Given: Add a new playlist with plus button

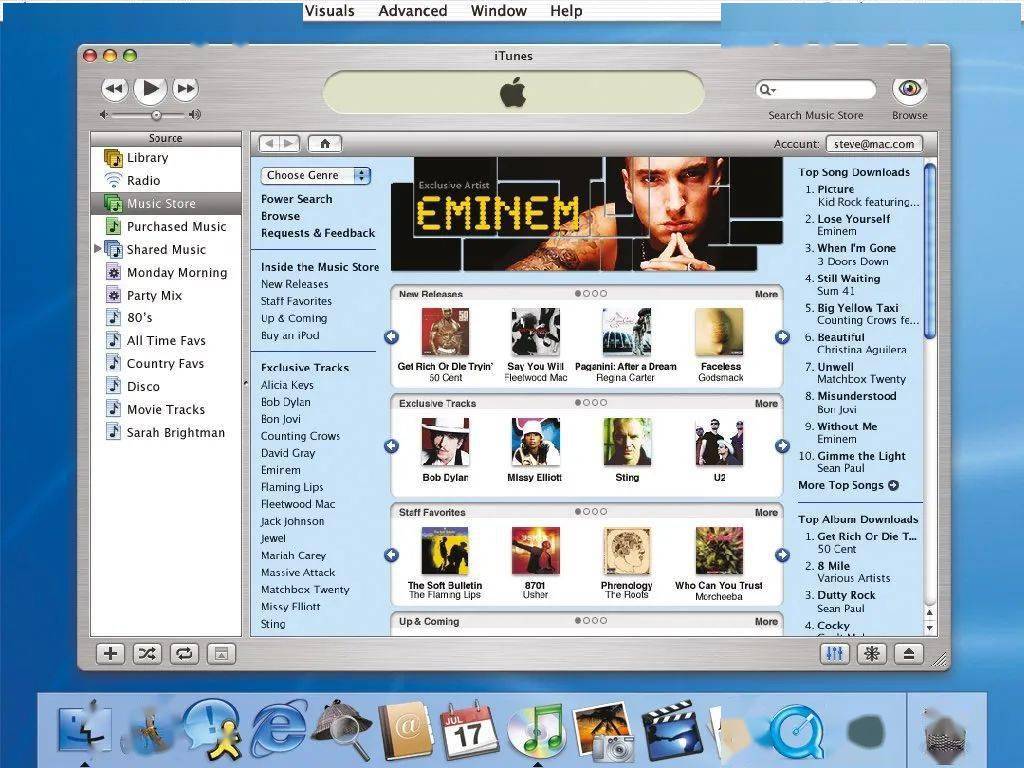Looking at the screenshot, I should point(110,654).
